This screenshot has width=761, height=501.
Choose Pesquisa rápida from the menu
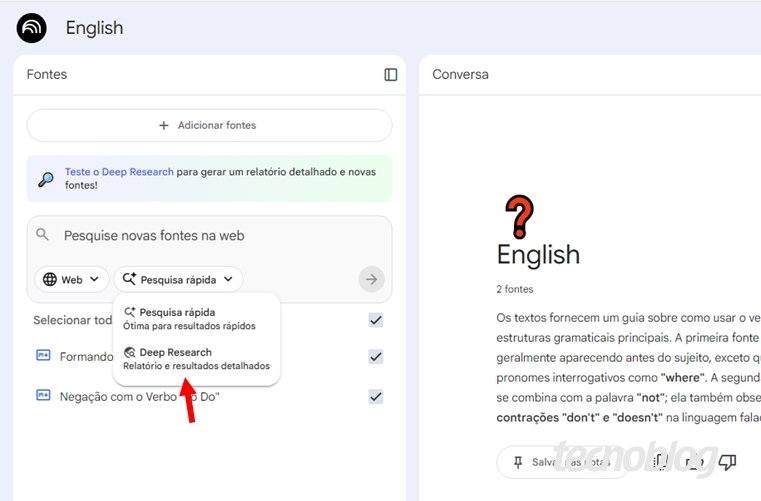(x=177, y=313)
